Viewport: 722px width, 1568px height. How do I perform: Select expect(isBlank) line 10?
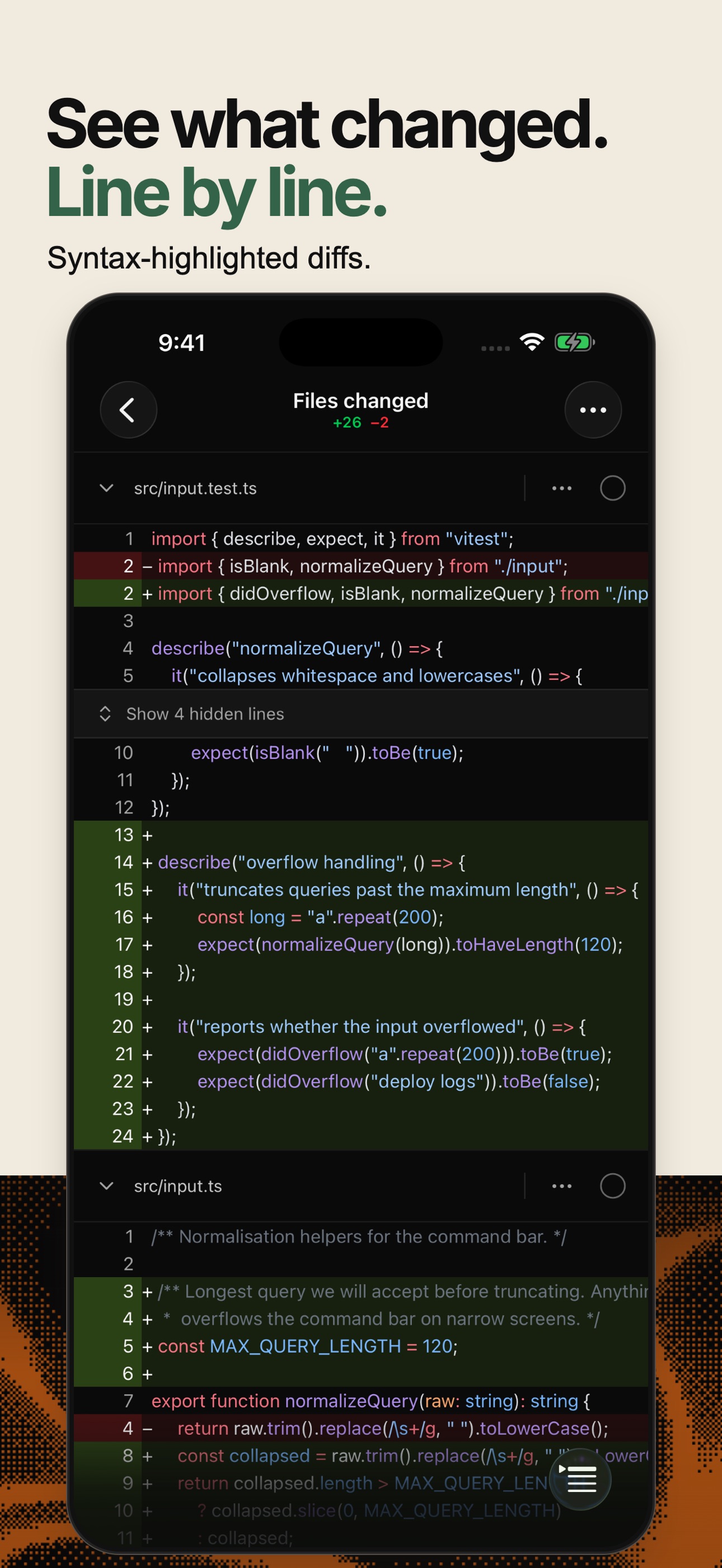pos(361,753)
